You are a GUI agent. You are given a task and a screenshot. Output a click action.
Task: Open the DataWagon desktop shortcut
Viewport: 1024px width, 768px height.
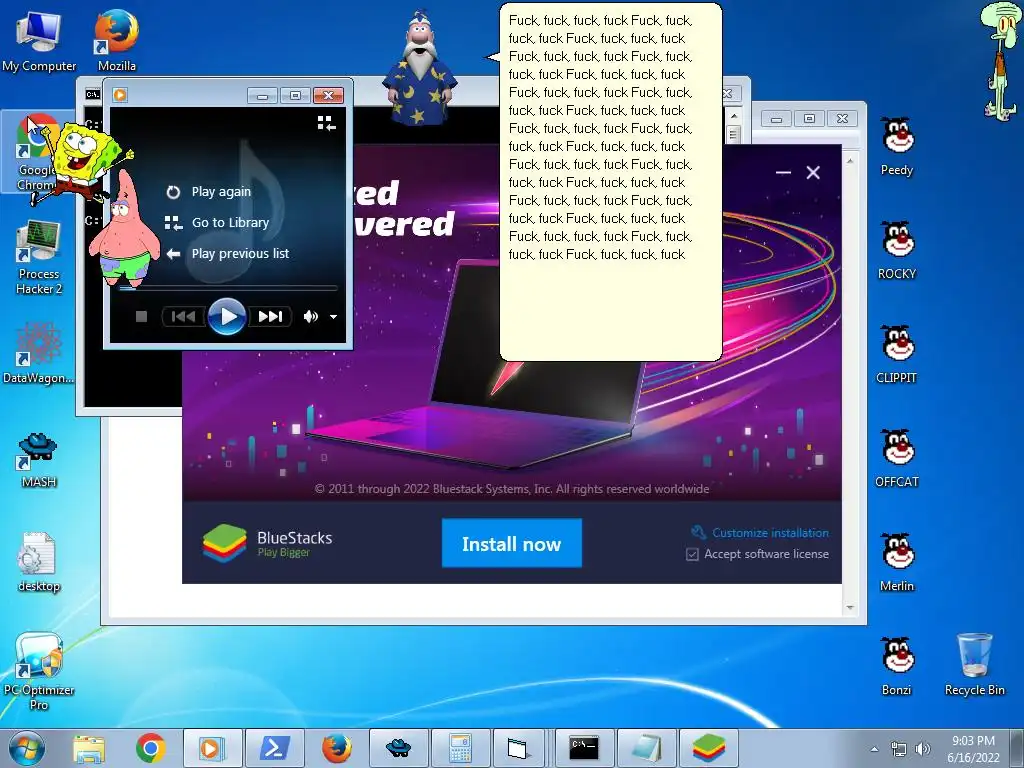point(39,353)
